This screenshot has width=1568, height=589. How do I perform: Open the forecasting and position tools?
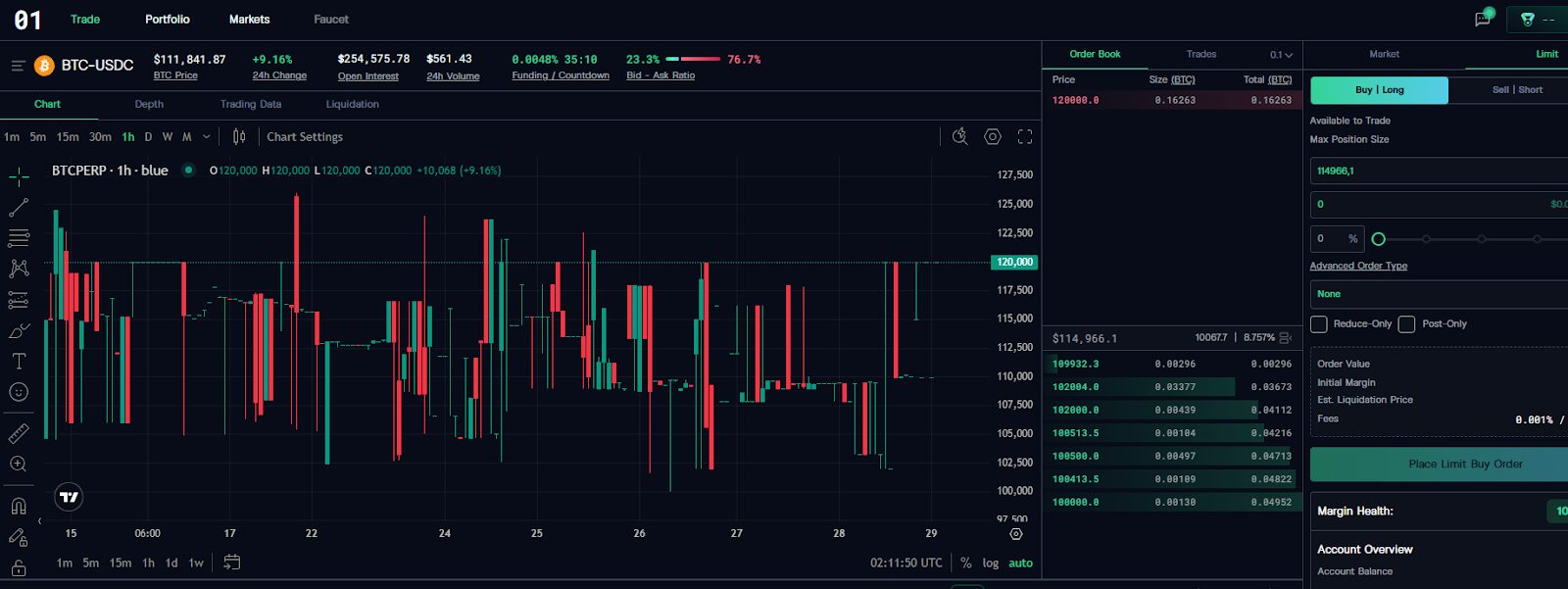(x=19, y=300)
